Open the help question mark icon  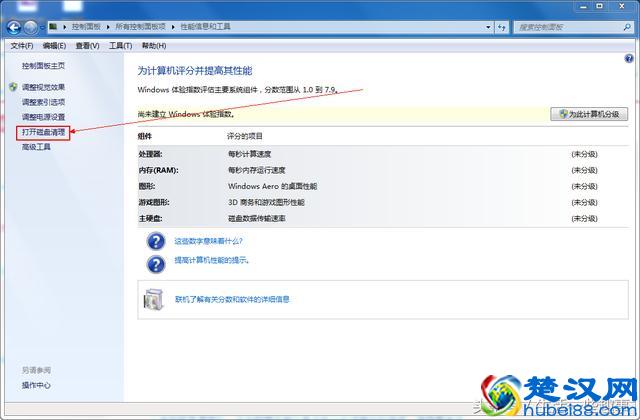pos(629,59)
